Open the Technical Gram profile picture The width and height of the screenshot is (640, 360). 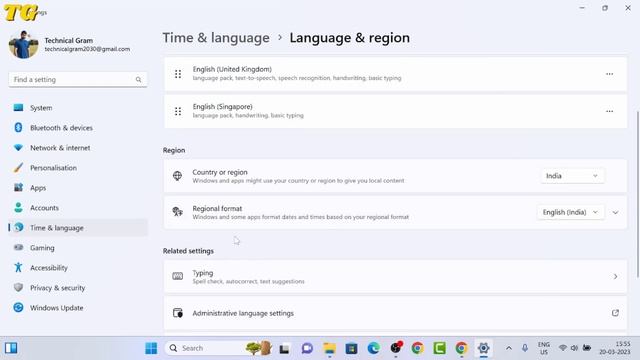click(23, 44)
